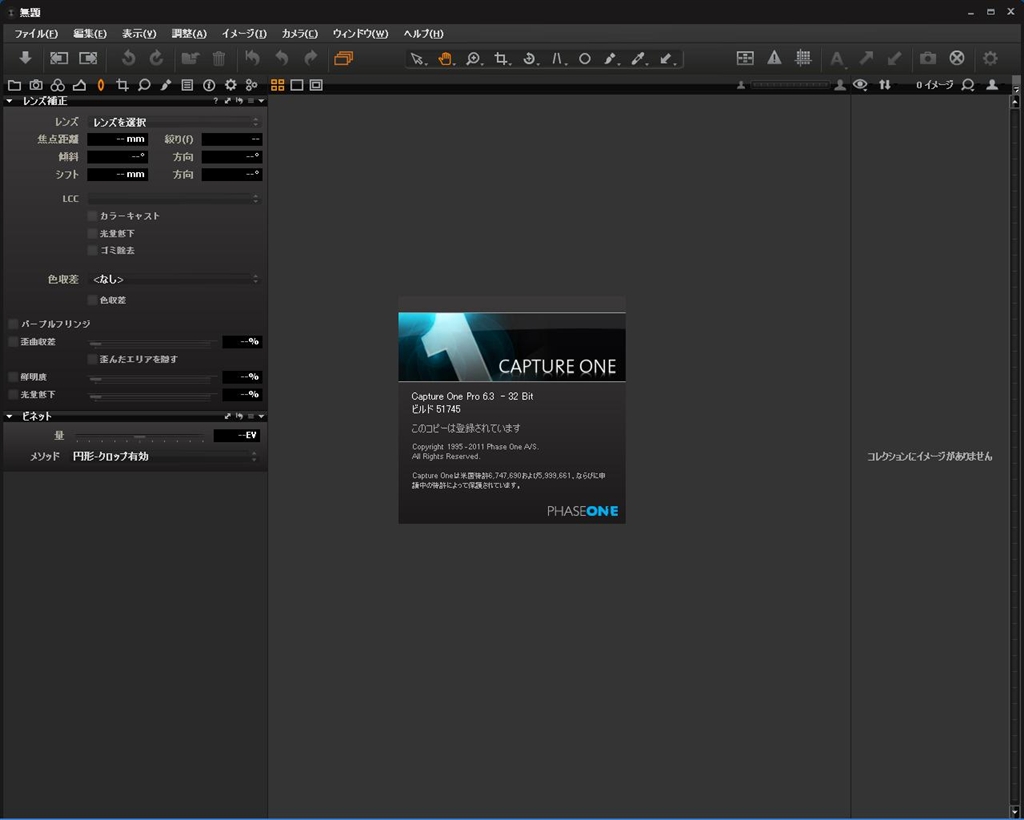Screen dimensions: 1024x820
Task: Select the Zoom magnifier cursor tool
Action: [472, 58]
